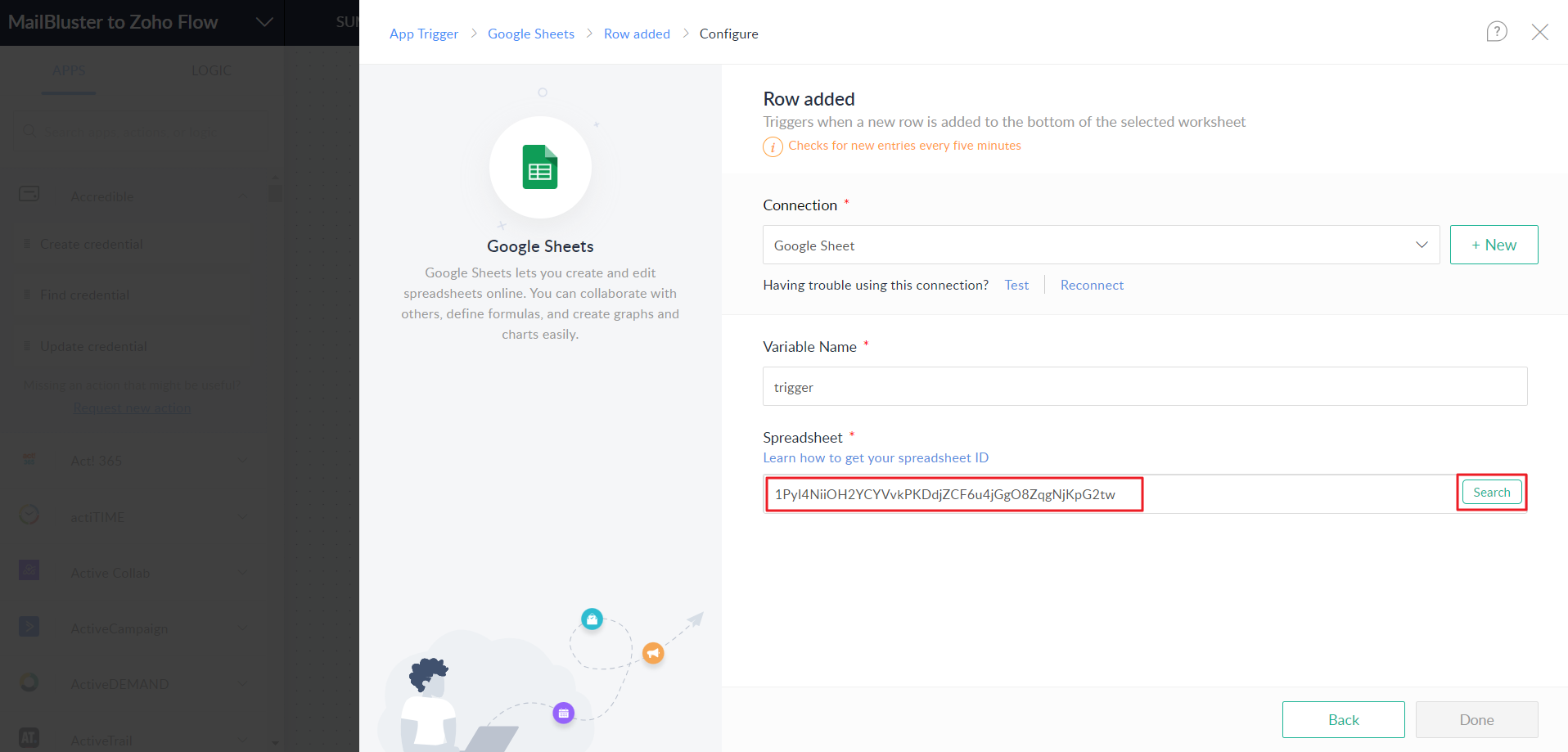
Task: Open Learn how to get spreadsheet ID link
Action: (x=876, y=458)
